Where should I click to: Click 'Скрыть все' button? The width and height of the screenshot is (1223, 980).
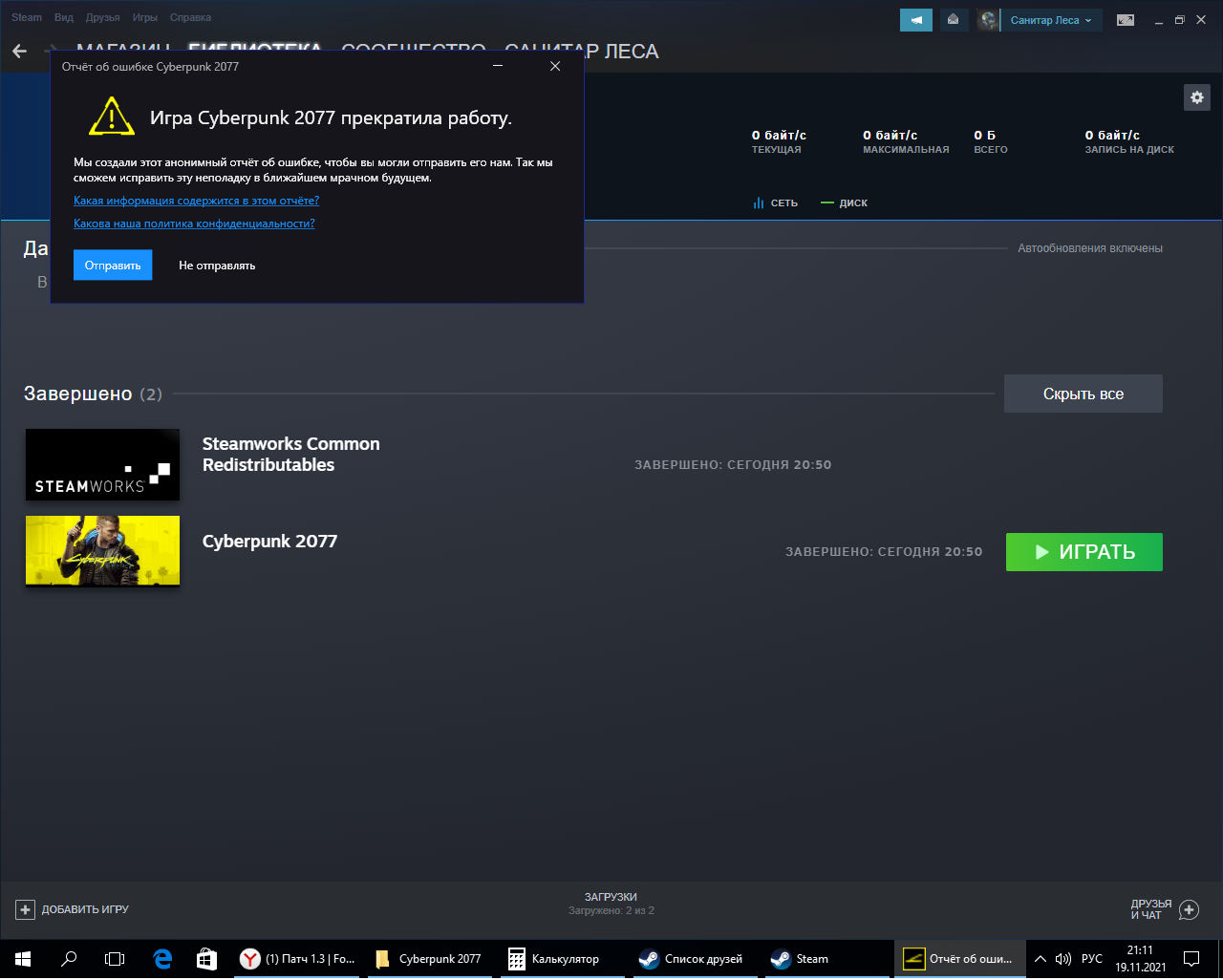click(x=1084, y=394)
